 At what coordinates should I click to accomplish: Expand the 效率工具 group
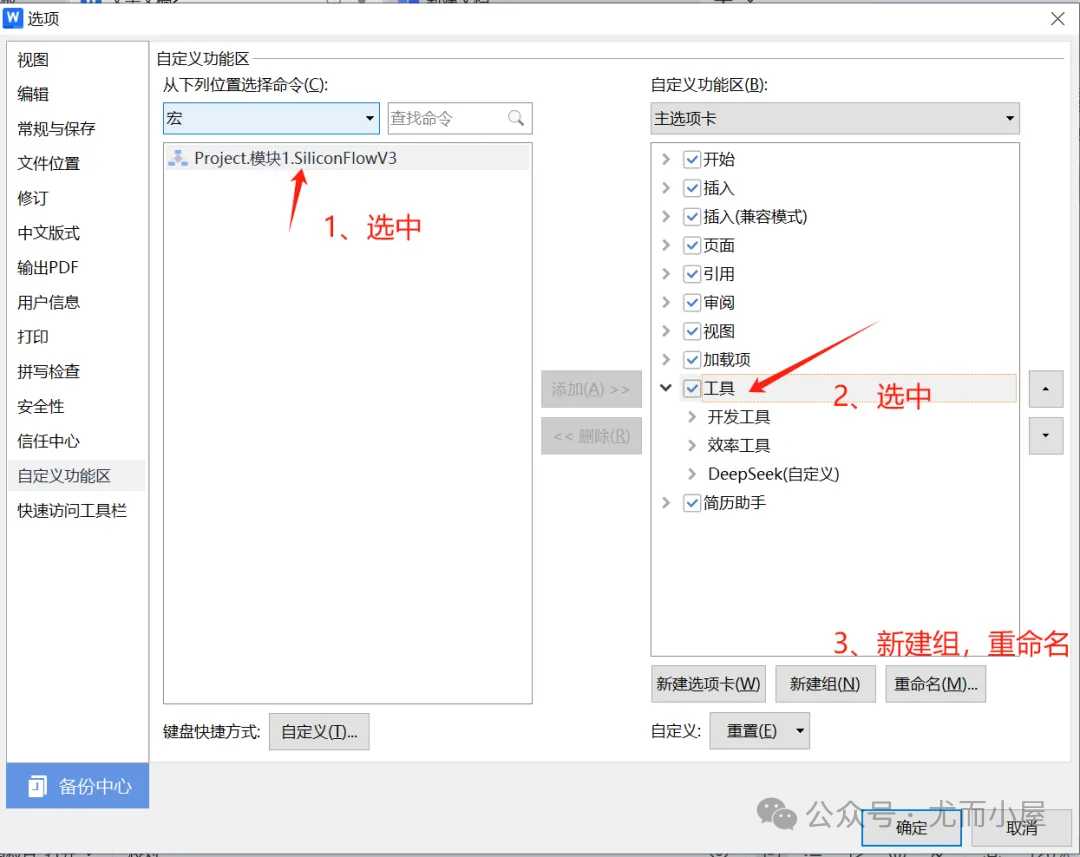tap(692, 445)
